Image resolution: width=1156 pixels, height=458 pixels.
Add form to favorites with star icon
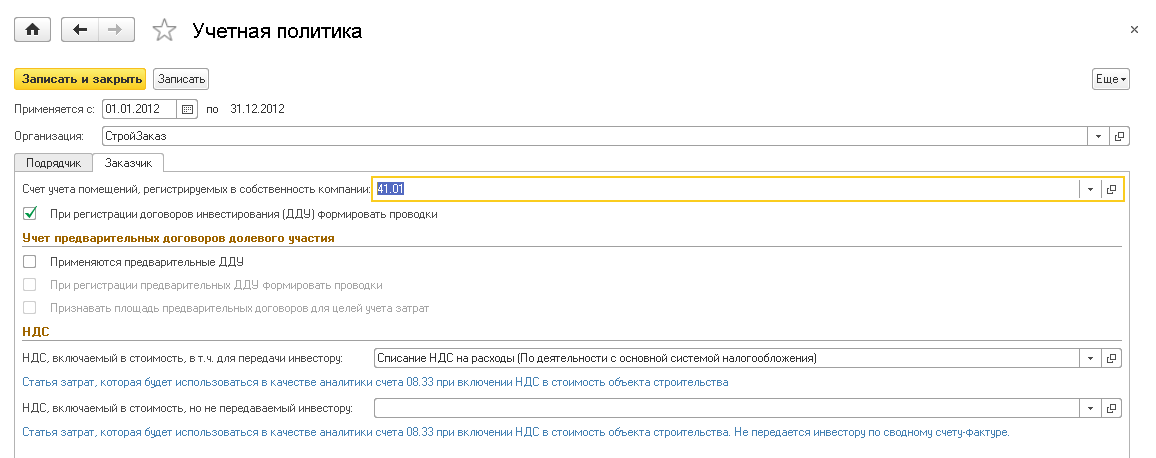[x=164, y=31]
